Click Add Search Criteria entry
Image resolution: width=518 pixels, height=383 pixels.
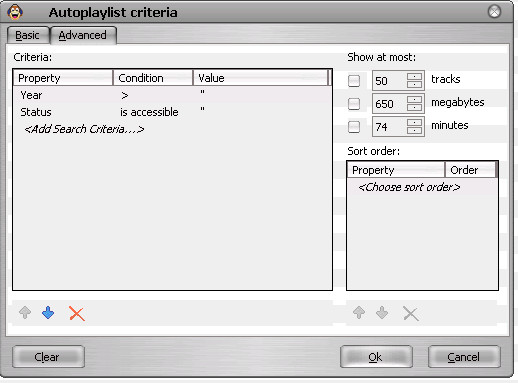(x=84, y=129)
